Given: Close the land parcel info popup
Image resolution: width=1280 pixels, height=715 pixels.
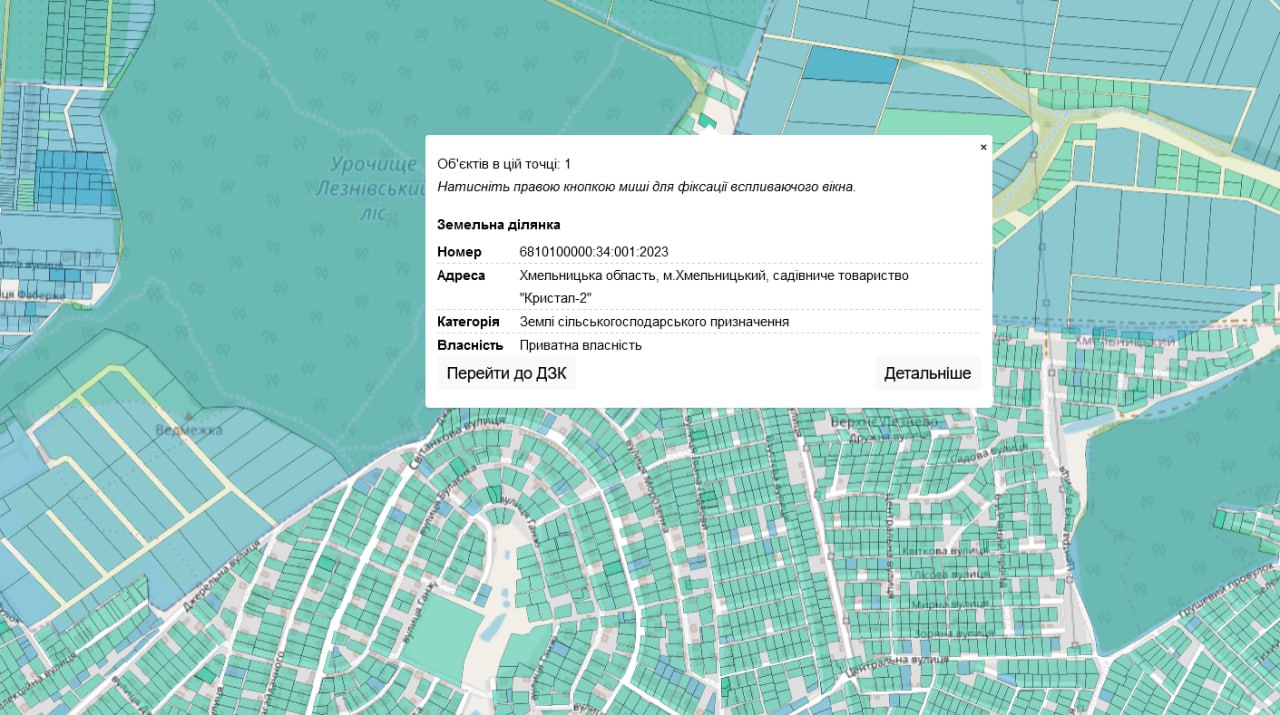Looking at the screenshot, I should tap(983, 147).
